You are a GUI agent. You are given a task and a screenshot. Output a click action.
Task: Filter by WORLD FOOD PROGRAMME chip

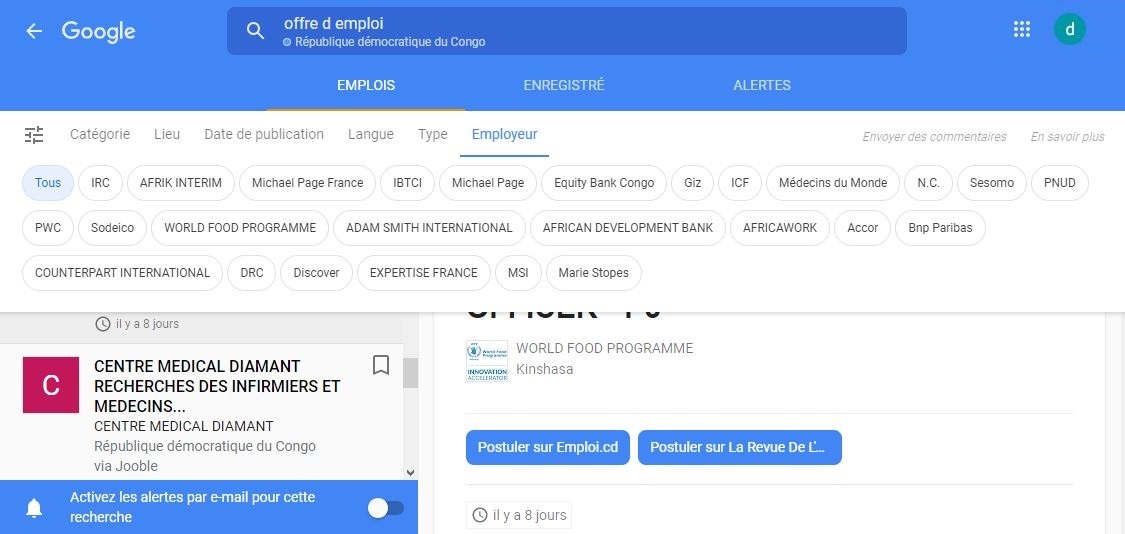click(240, 228)
